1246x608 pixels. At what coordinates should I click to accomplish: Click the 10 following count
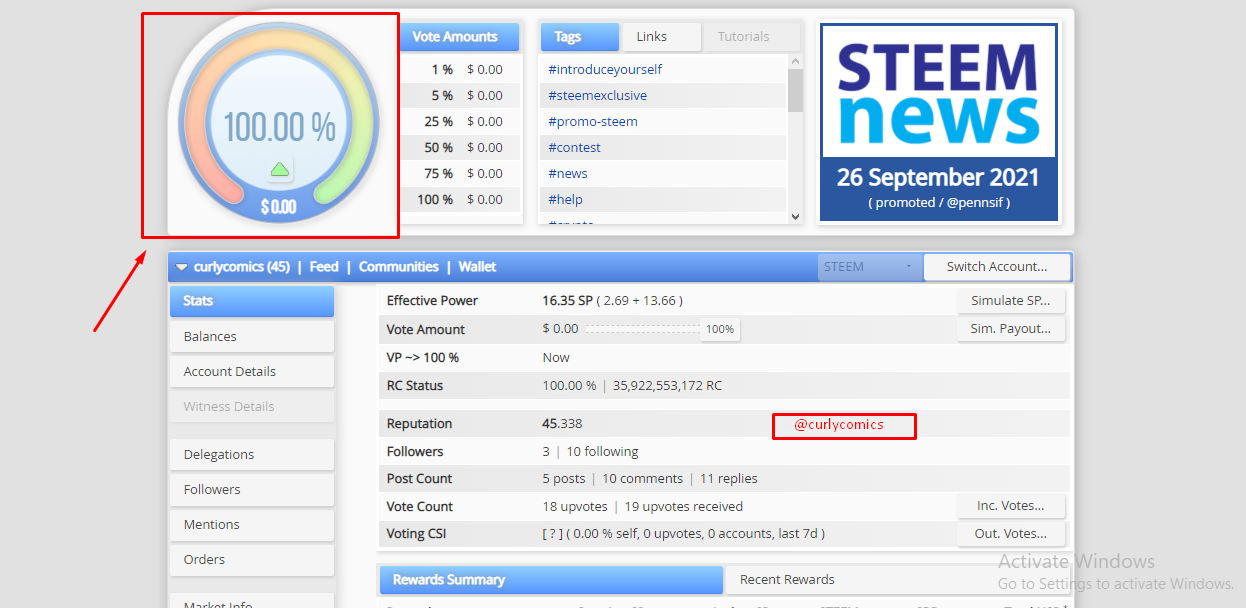tap(602, 452)
